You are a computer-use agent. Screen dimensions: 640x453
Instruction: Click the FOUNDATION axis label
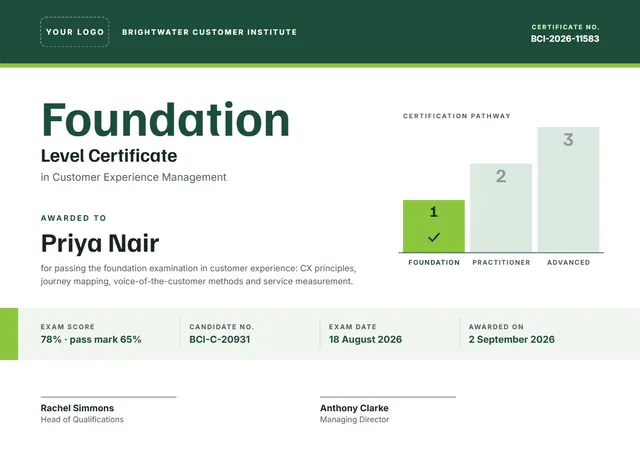[x=434, y=262]
